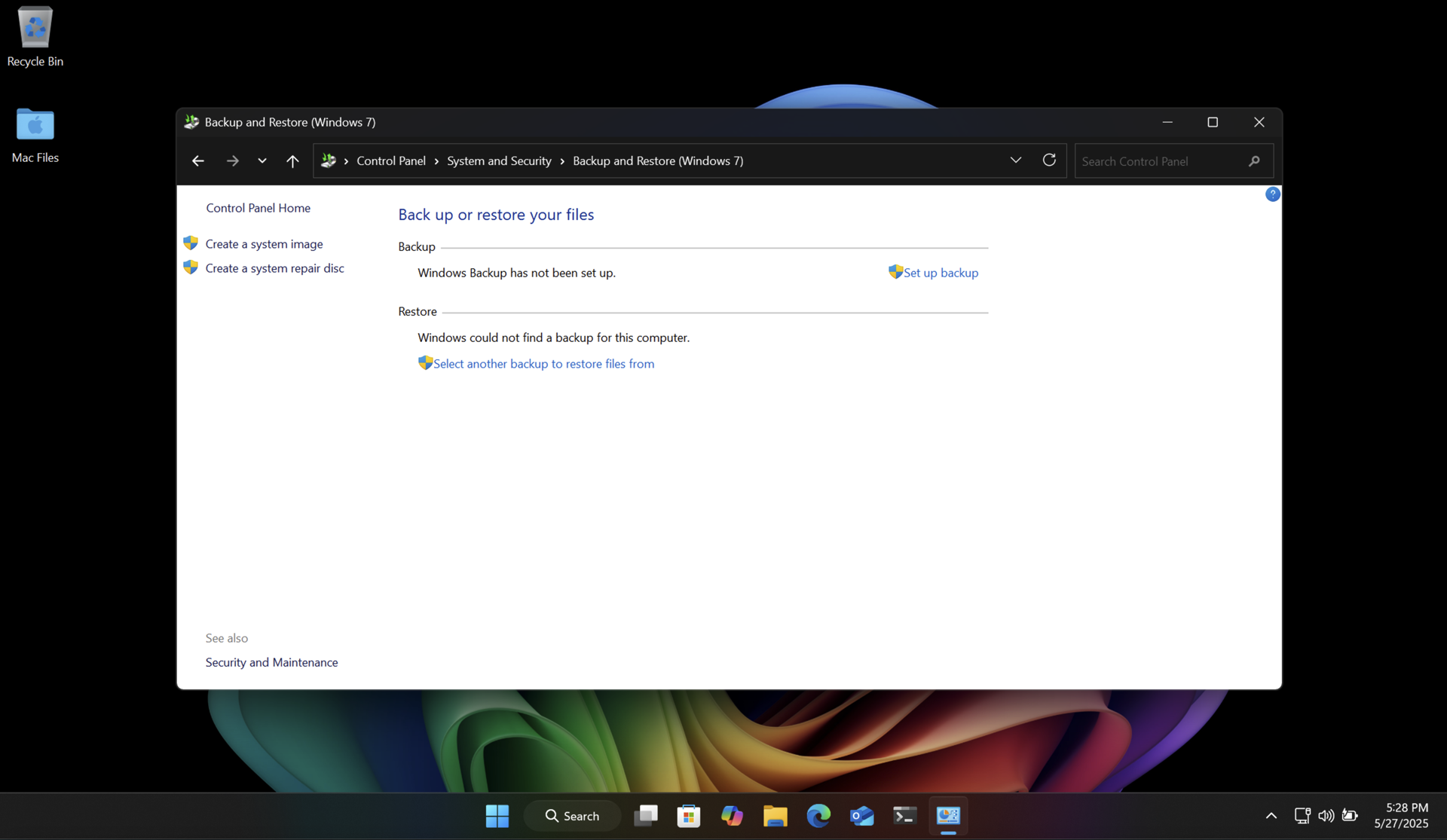
Task: Click the 'Back up or restore your files' heading
Action: pos(496,215)
